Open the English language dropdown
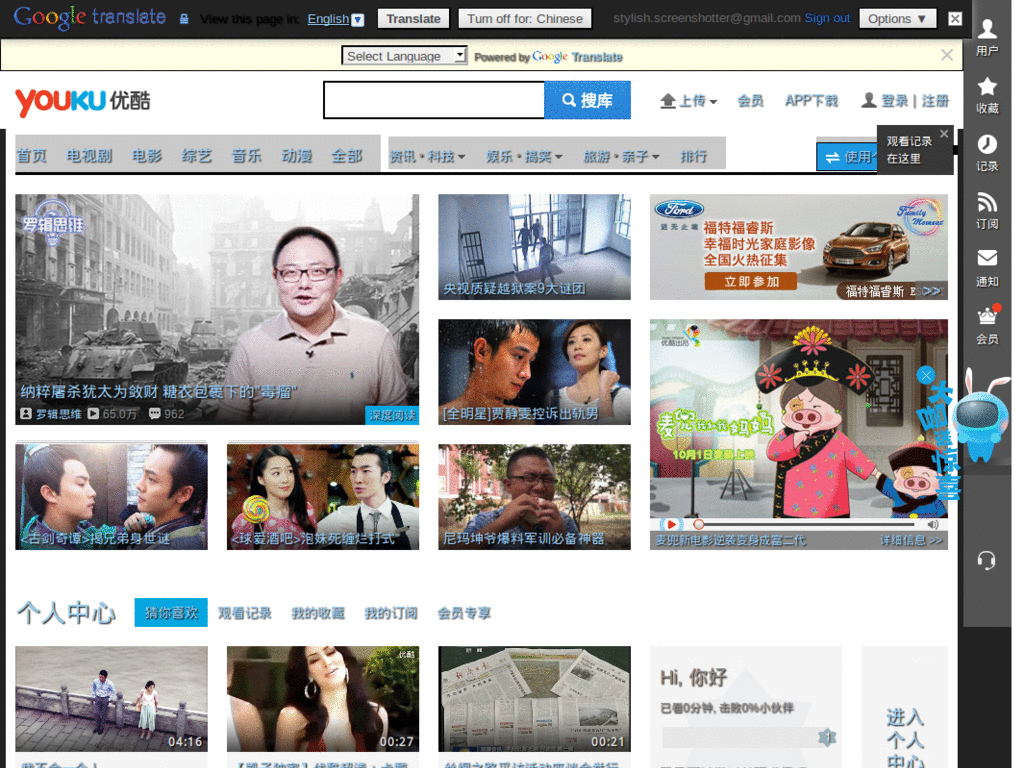Screen dimensions: 1024x768 336,19
